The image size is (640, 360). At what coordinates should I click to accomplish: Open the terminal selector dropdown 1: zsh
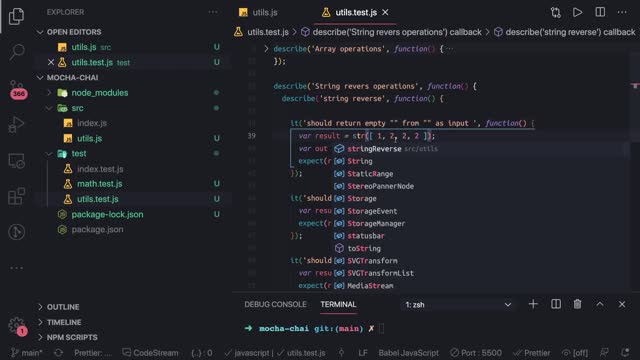click(x=458, y=304)
